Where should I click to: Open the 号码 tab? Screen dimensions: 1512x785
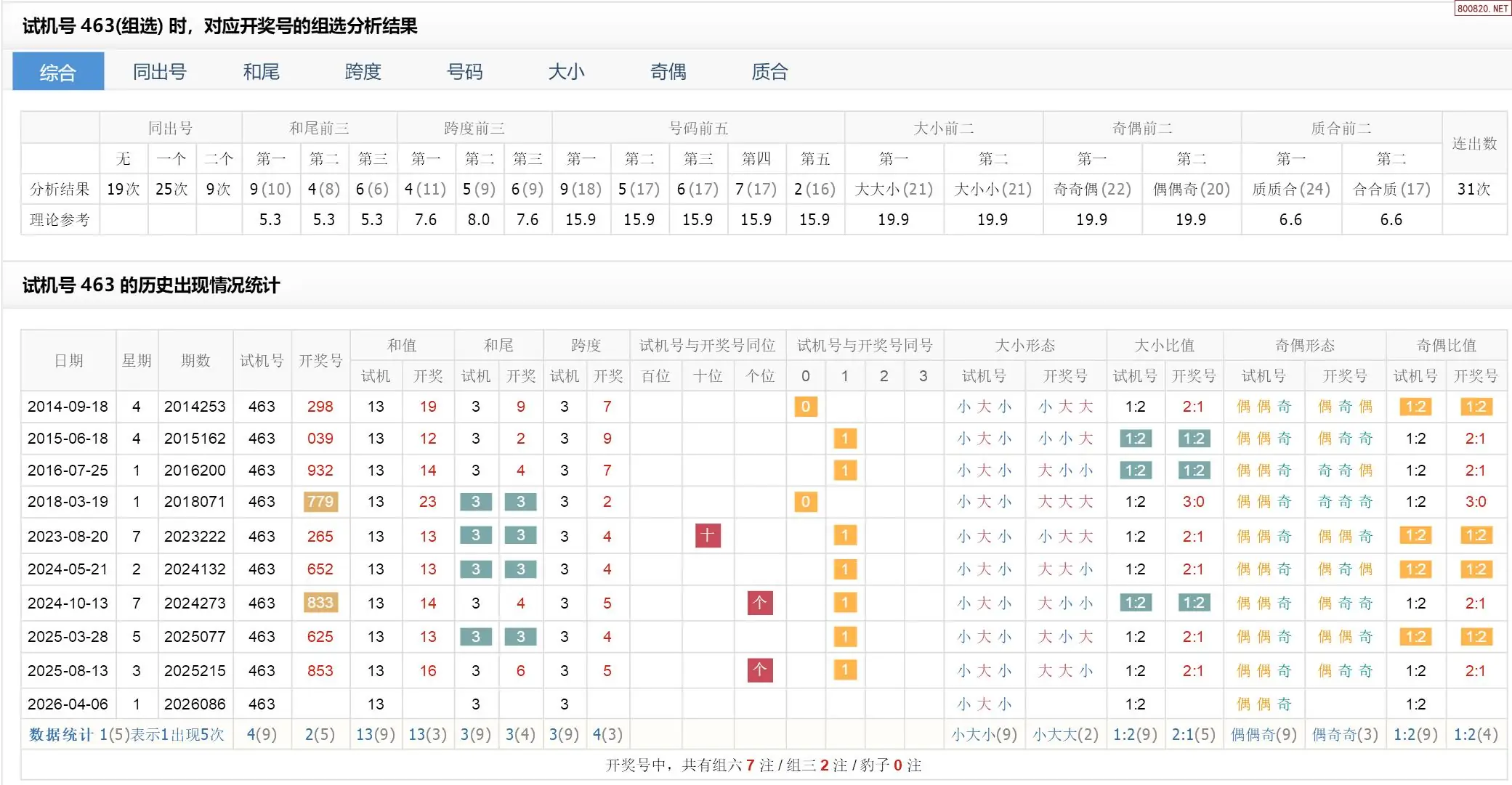click(464, 72)
